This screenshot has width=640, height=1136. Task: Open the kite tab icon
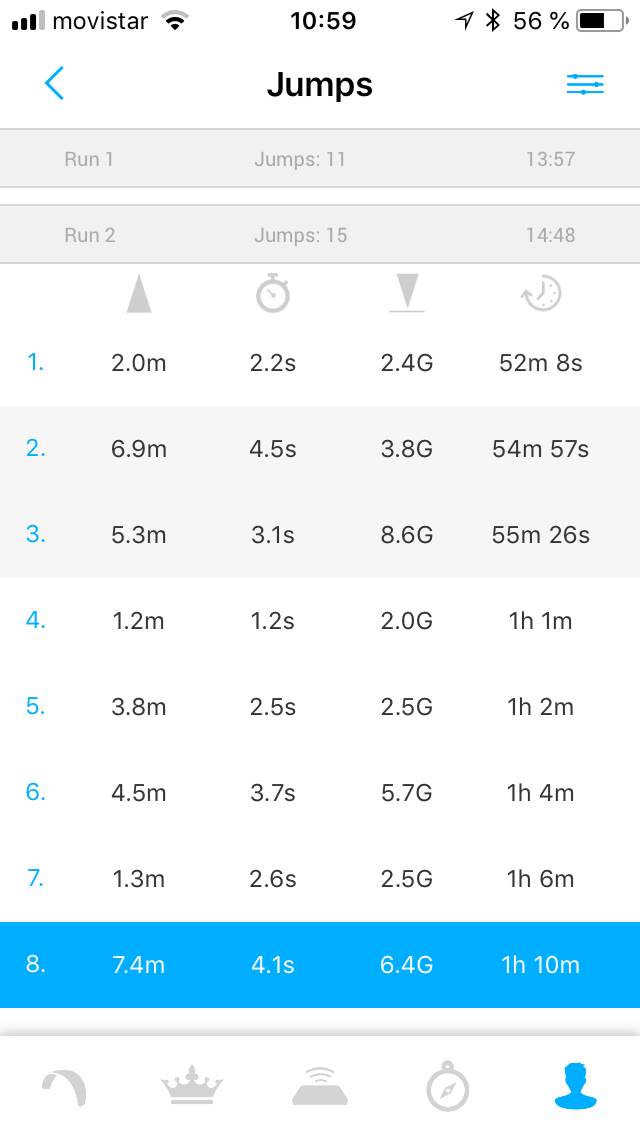coord(64,1088)
